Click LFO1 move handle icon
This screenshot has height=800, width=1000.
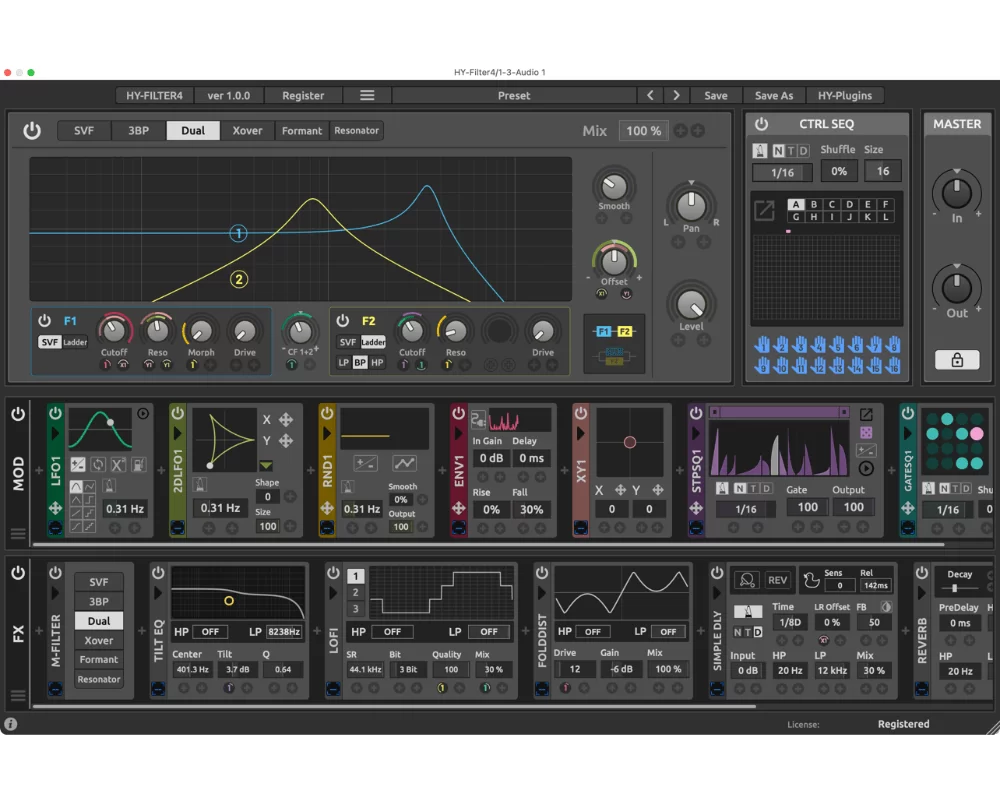point(55,508)
